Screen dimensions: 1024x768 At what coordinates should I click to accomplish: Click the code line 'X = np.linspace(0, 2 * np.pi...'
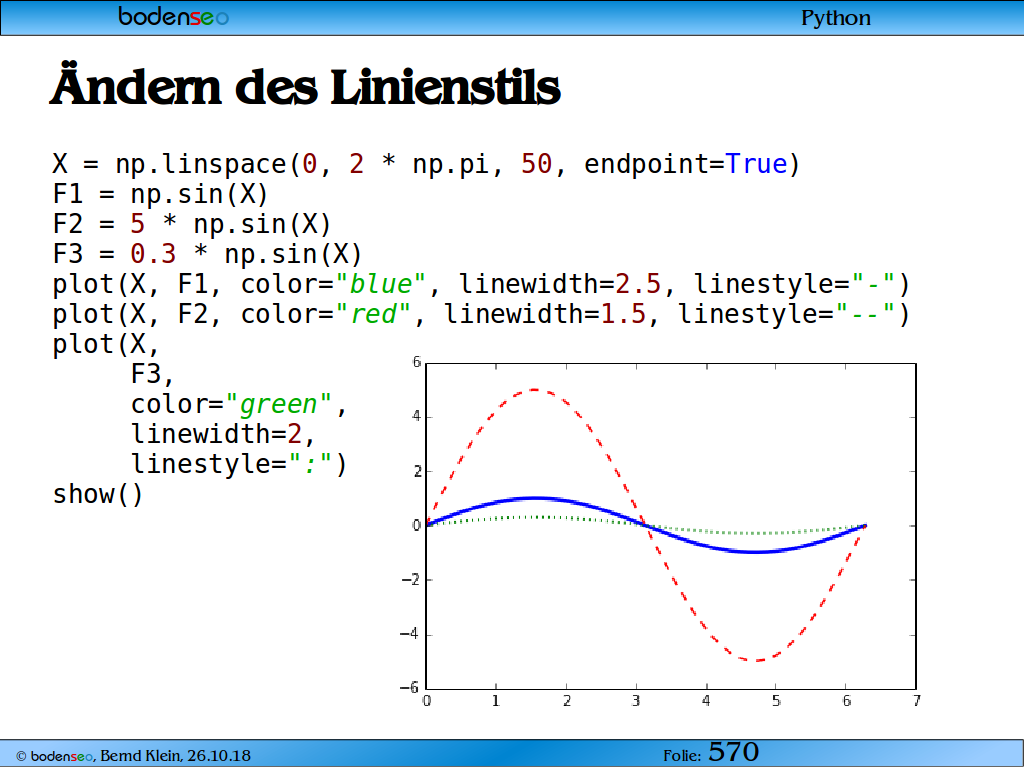426,164
